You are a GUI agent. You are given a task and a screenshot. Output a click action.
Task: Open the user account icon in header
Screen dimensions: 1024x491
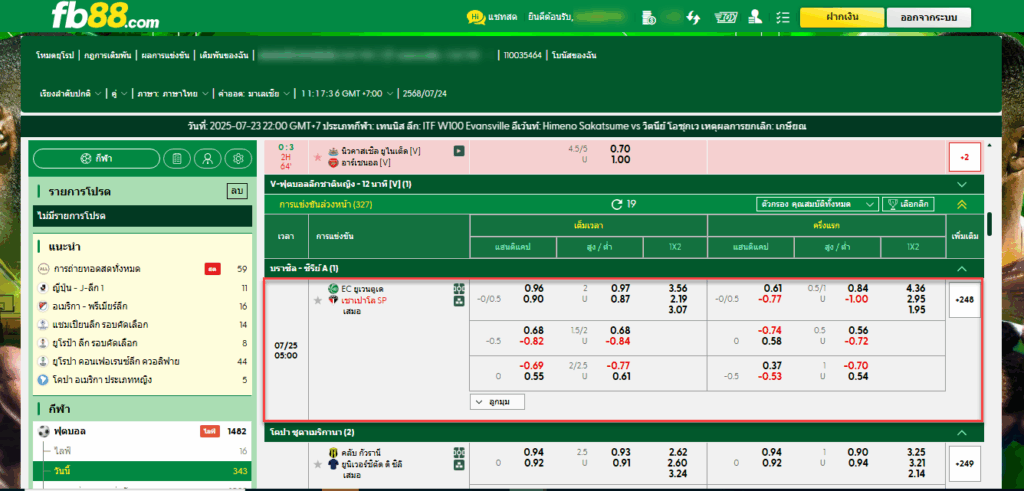(756, 18)
